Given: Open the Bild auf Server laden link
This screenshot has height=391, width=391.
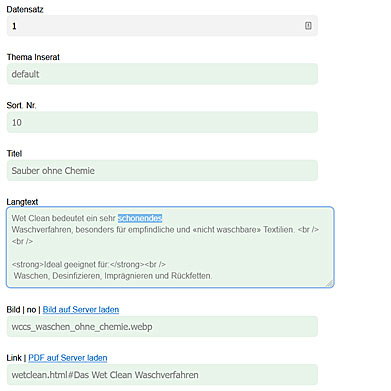Looking at the screenshot, I should click(81, 310).
